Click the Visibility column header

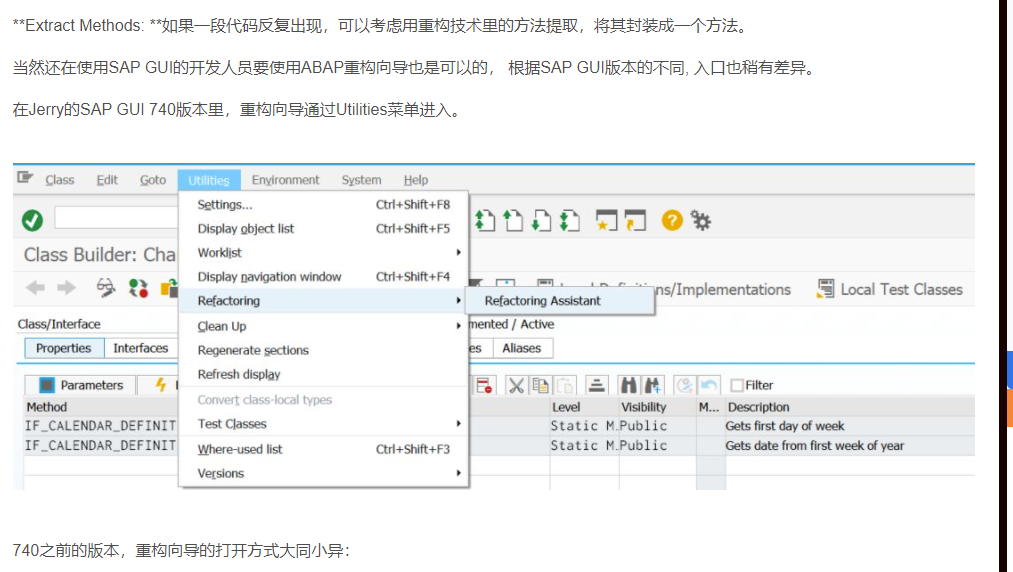click(657, 407)
